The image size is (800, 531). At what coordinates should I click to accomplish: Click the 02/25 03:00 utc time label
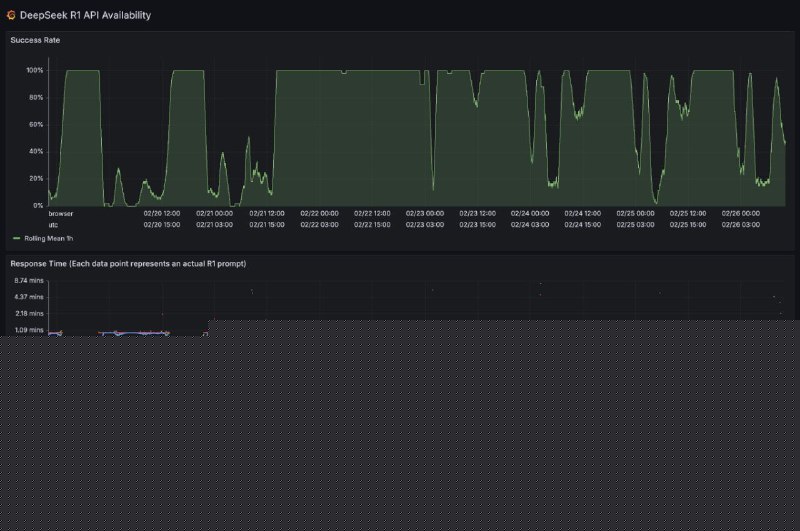[635, 225]
